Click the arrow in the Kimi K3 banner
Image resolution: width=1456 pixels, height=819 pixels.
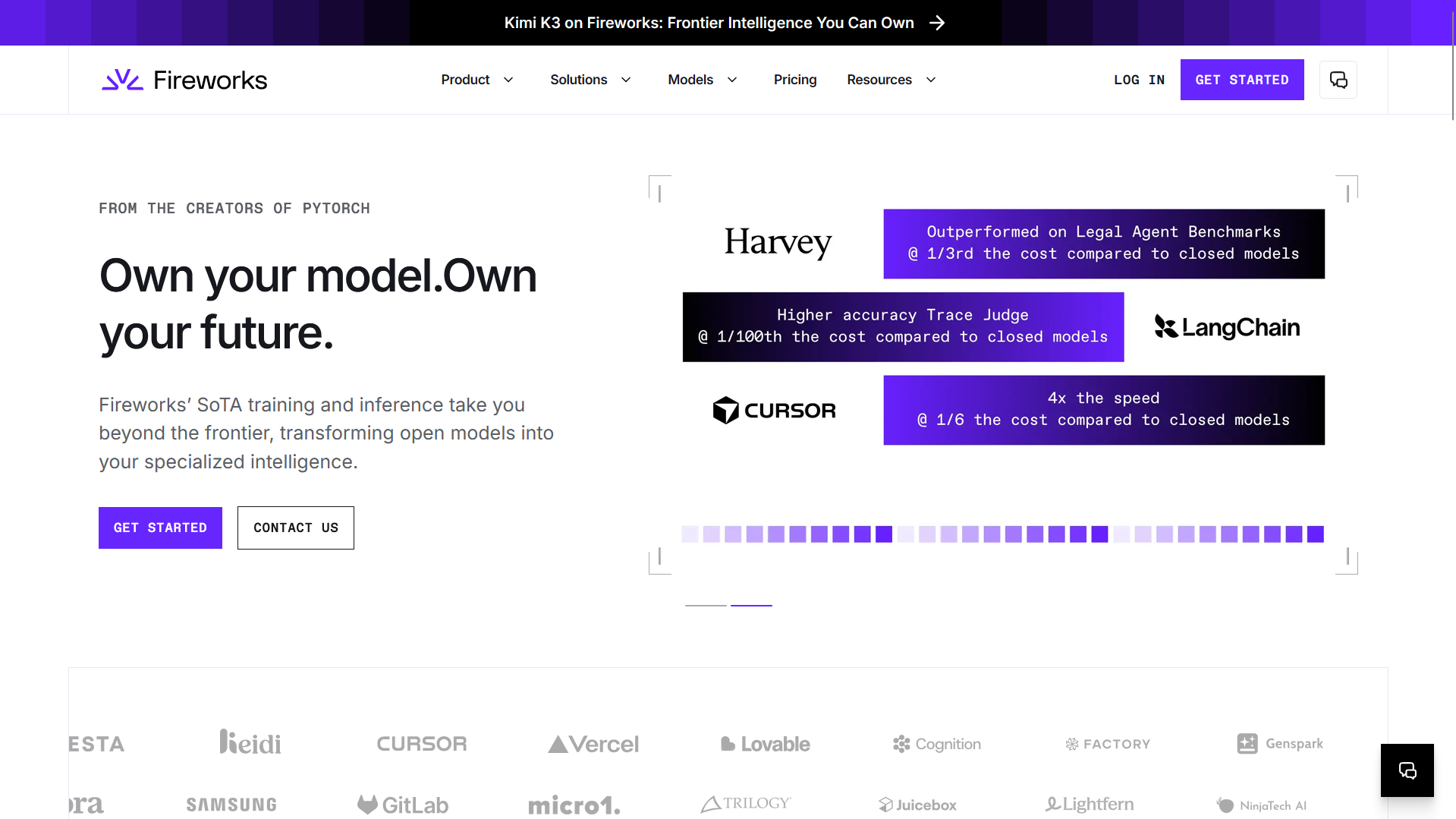tap(937, 23)
